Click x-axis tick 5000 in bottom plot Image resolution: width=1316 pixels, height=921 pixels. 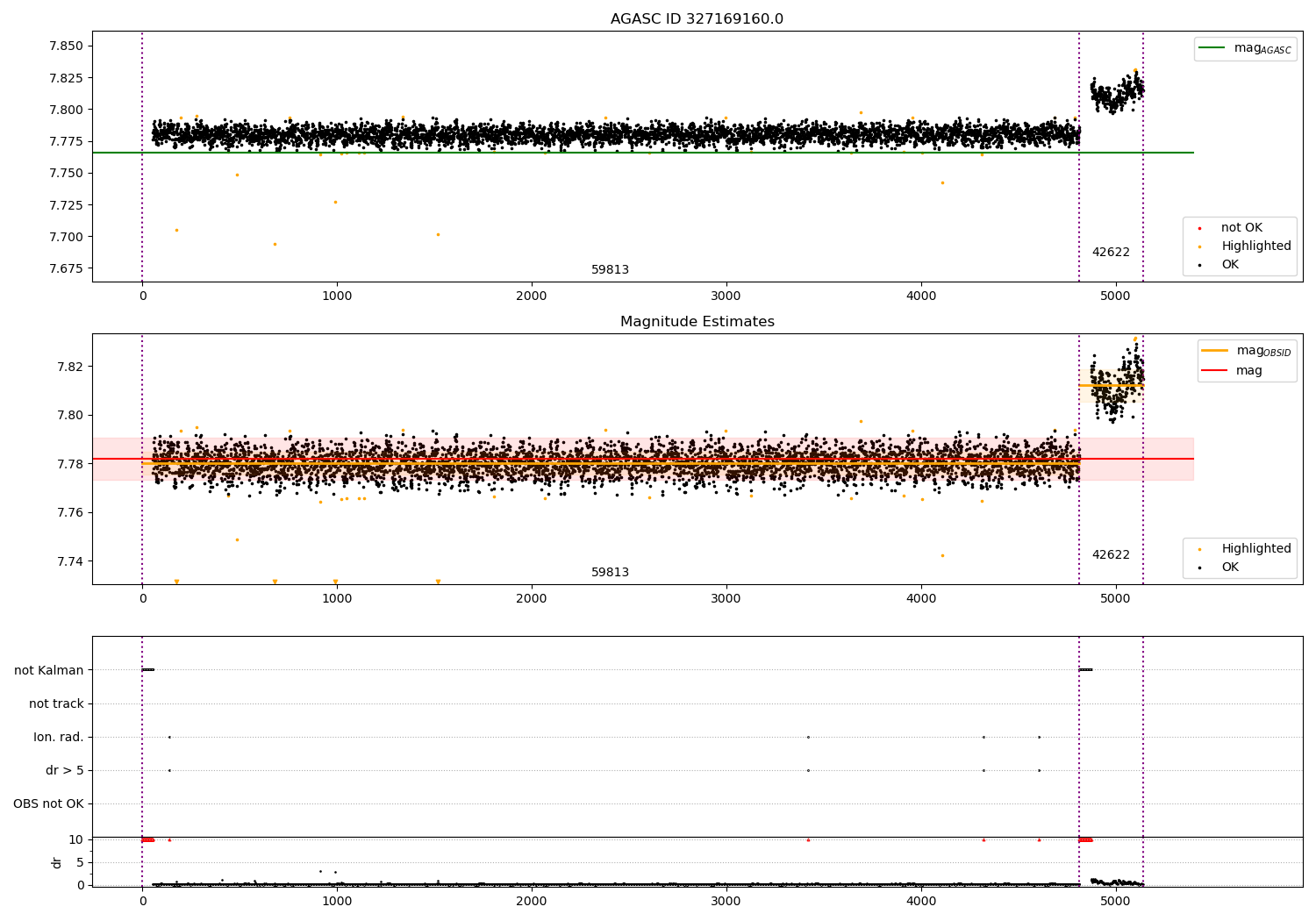pyautogui.click(x=1116, y=901)
